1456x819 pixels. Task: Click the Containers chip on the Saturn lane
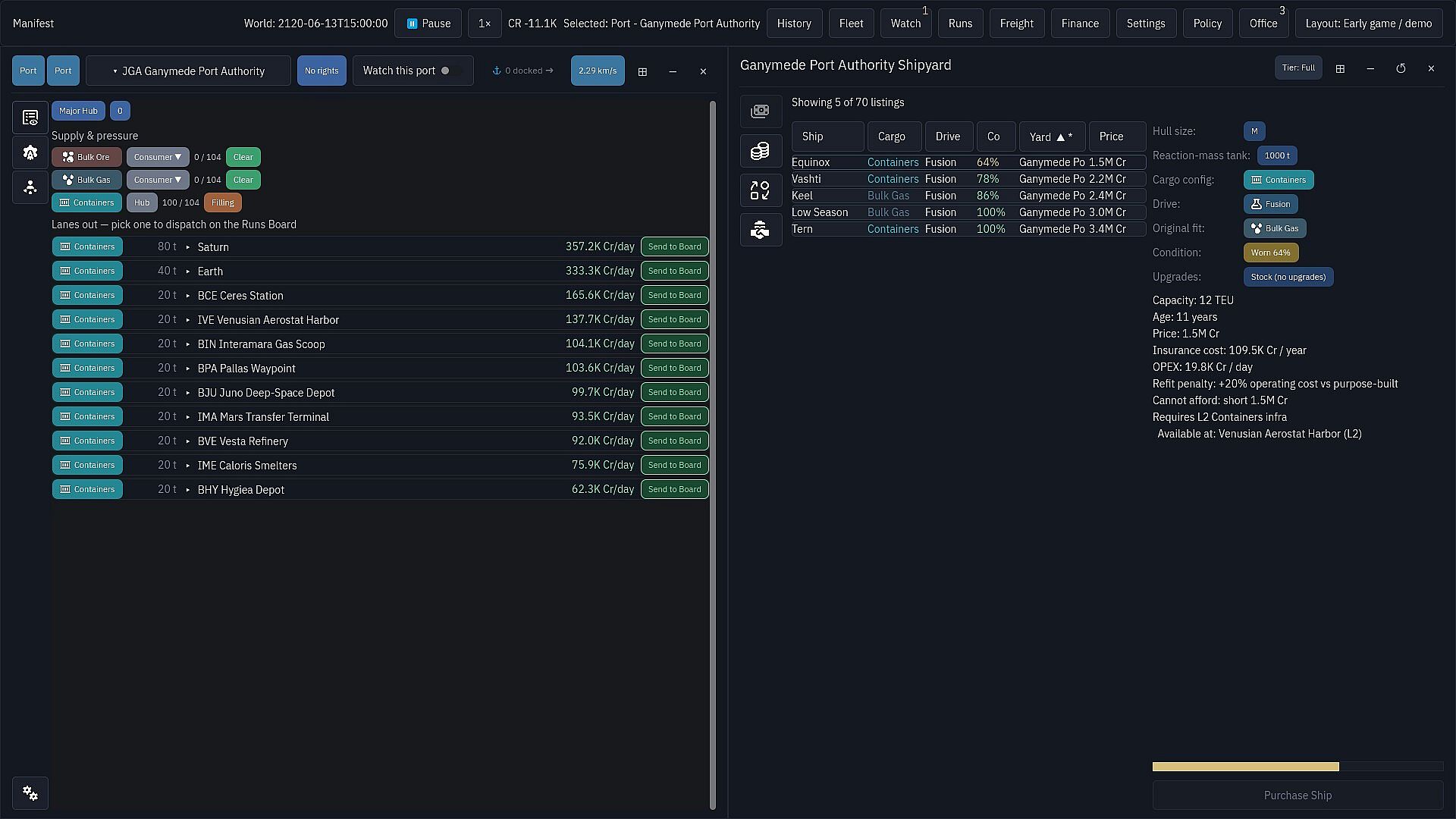(x=87, y=246)
